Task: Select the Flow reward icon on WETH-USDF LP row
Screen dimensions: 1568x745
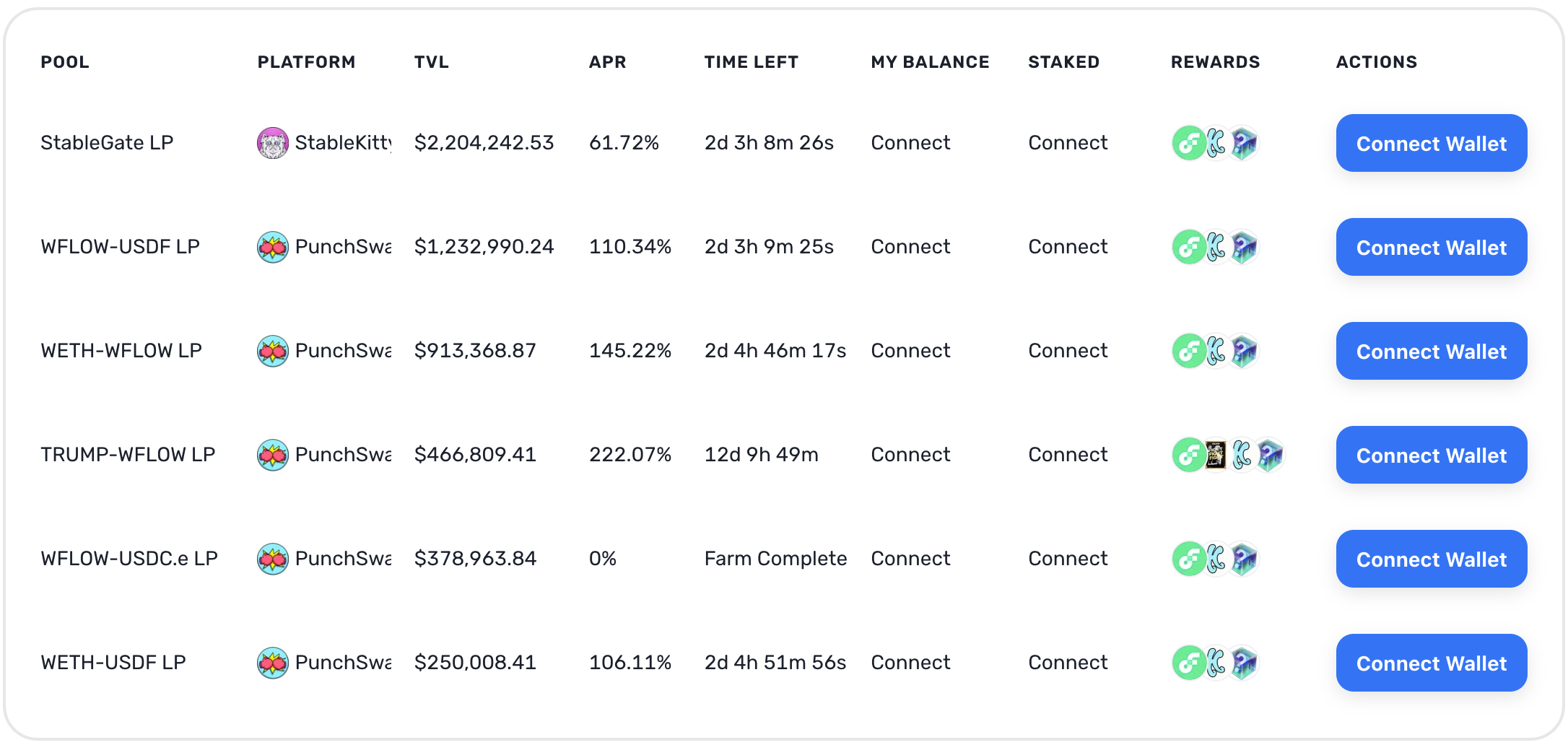Action: (x=1188, y=663)
